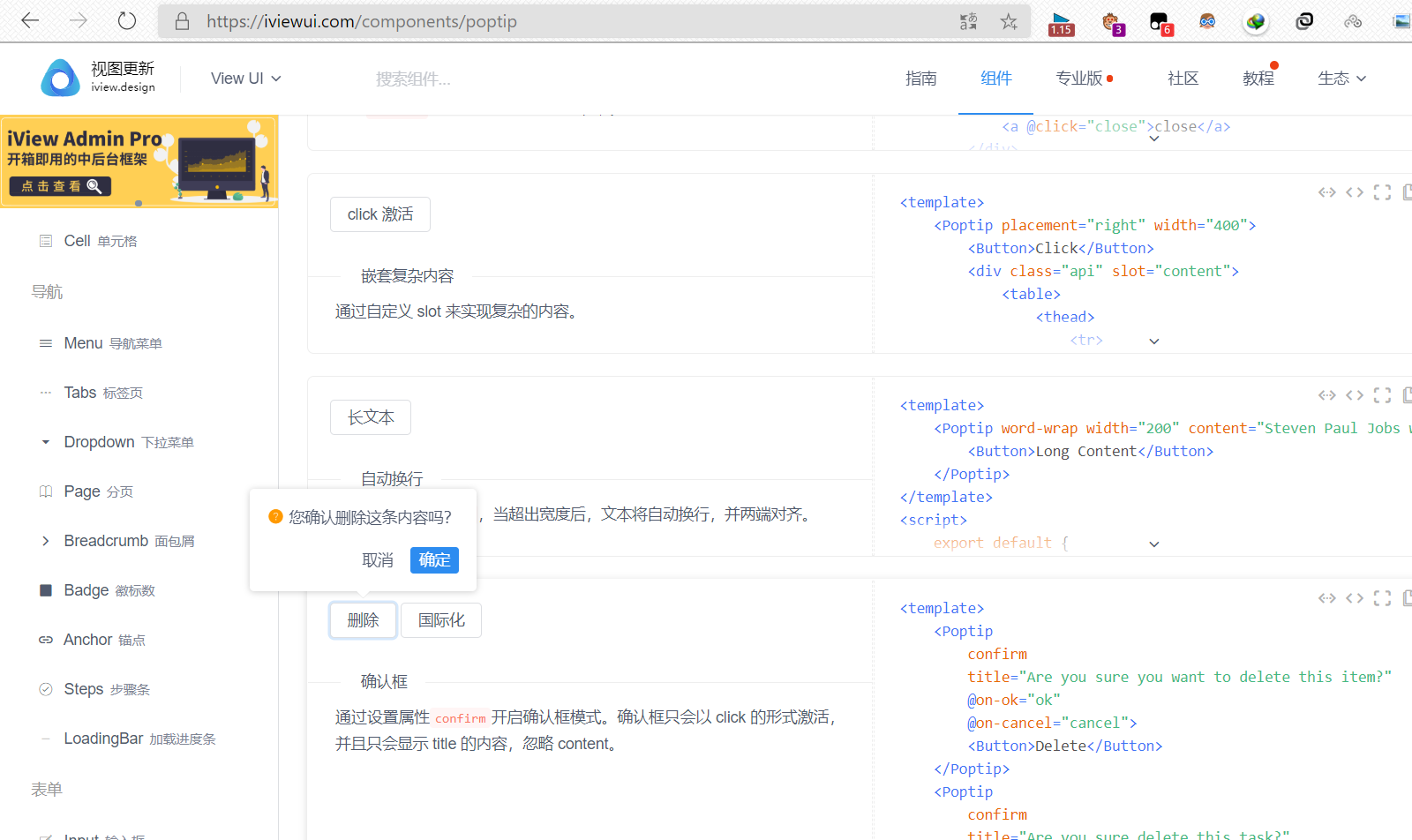Open the extension with the purple 3 badge
Viewport: 1412px width, 840px height.
pos(1112,23)
